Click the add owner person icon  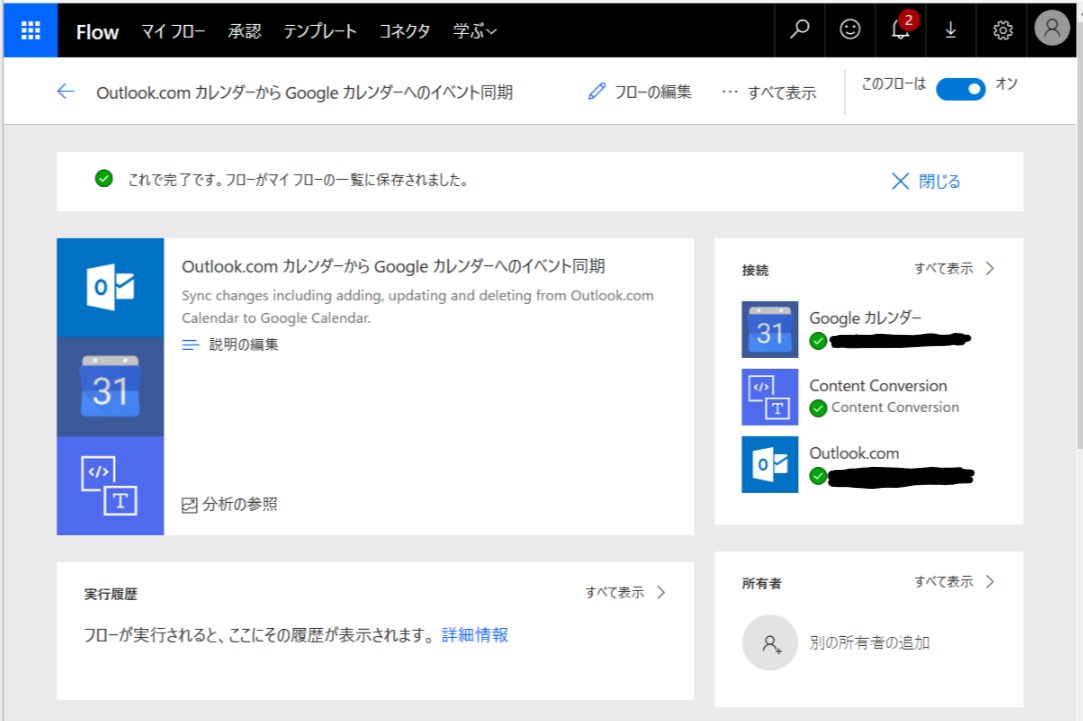(770, 643)
